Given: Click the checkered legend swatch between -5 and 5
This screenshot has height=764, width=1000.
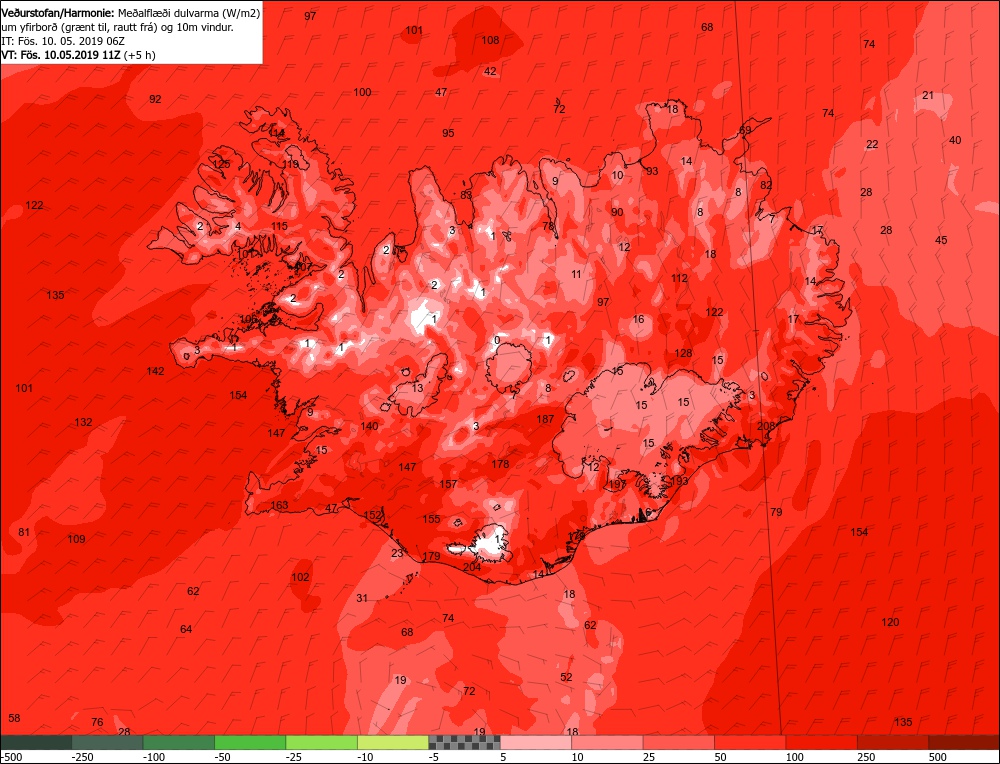Looking at the screenshot, I should (465, 742).
